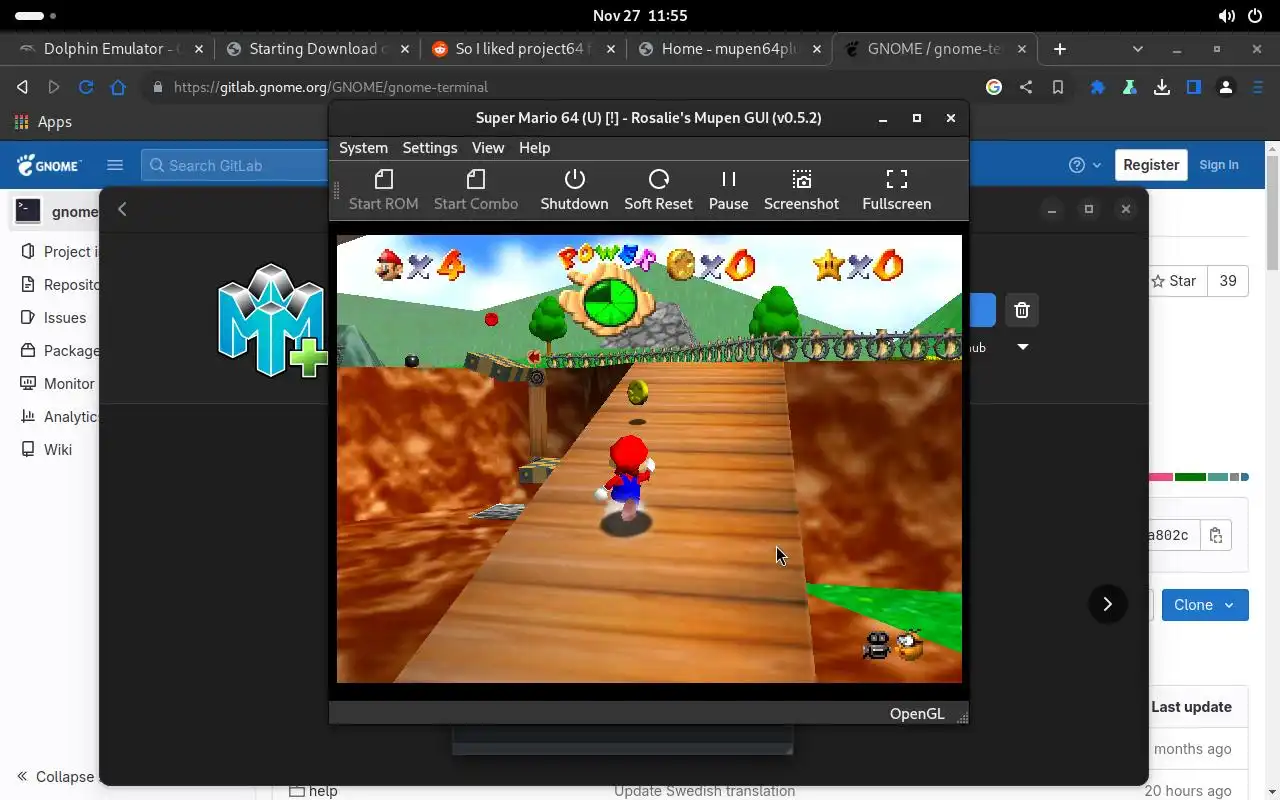Go back in the browser
This screenshot has width=1280, height=800.
pos(22,87)
